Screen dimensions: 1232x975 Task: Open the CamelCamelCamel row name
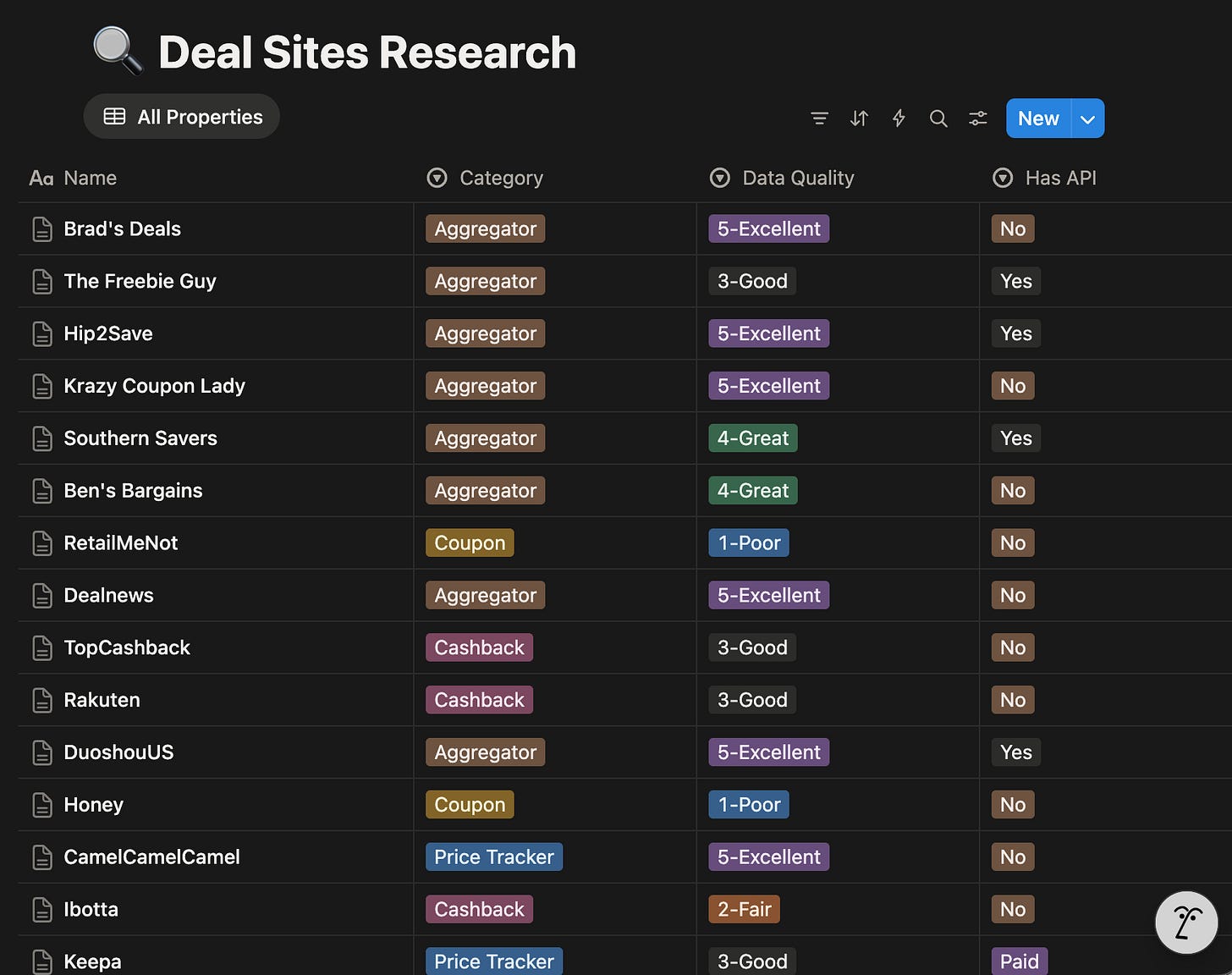coord(152,857)
